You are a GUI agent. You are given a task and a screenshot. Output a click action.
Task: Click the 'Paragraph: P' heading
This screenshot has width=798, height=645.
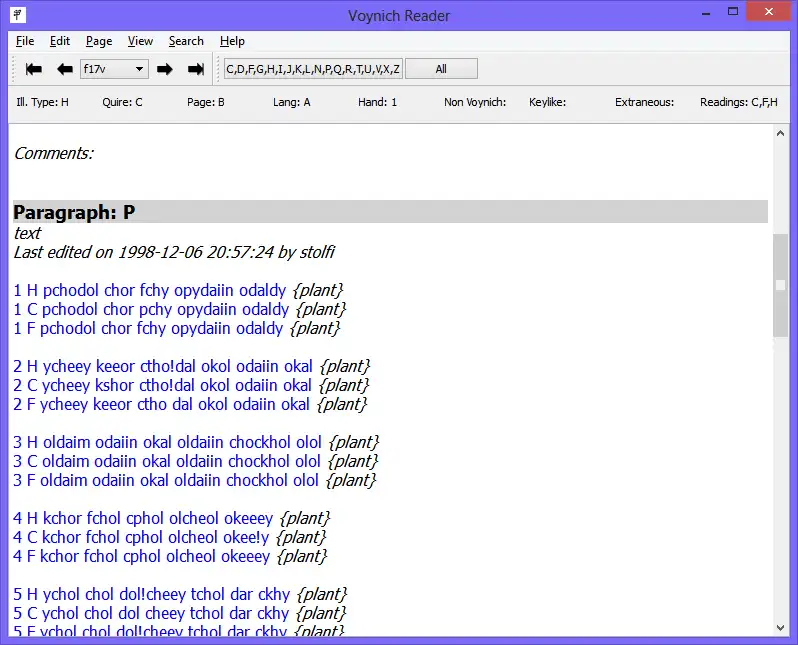pyautogui.click(x=74, y=212)
